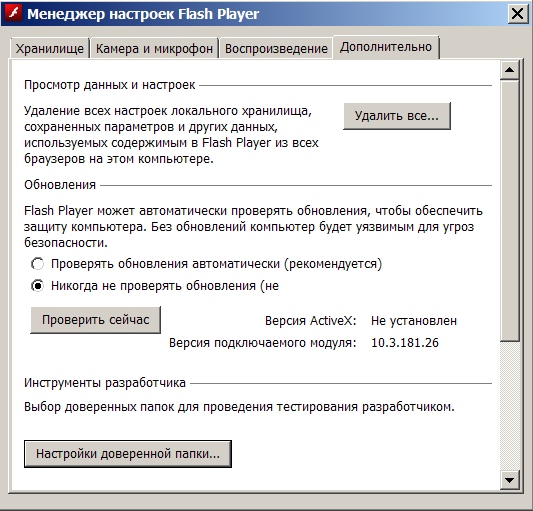Open the Камера и микрофон tab
This screenshot has width=533, height=511.
click(154, 49)
